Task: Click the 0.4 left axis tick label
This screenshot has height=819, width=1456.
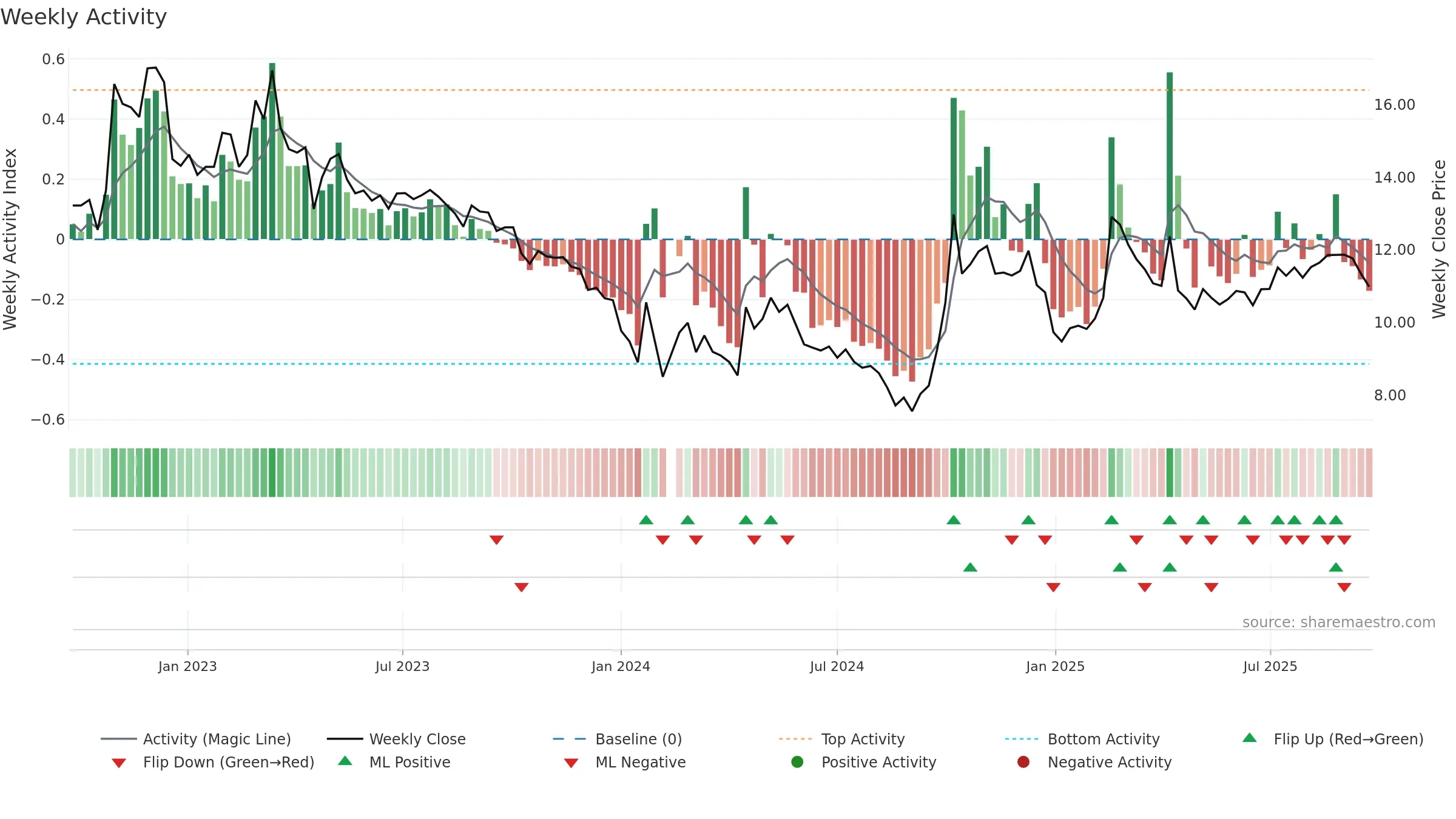Action: click(53, 119)
